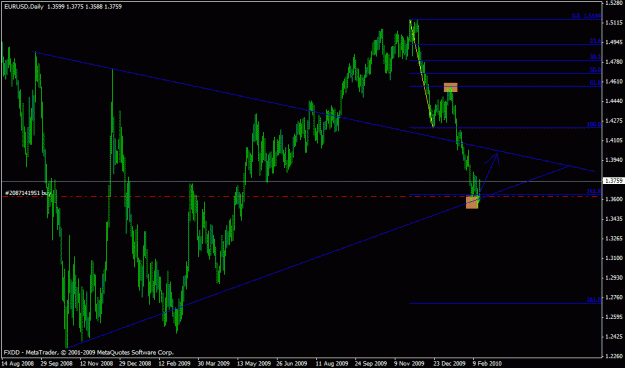Click the '12 Nov 2008' date label

coord(96,364)
